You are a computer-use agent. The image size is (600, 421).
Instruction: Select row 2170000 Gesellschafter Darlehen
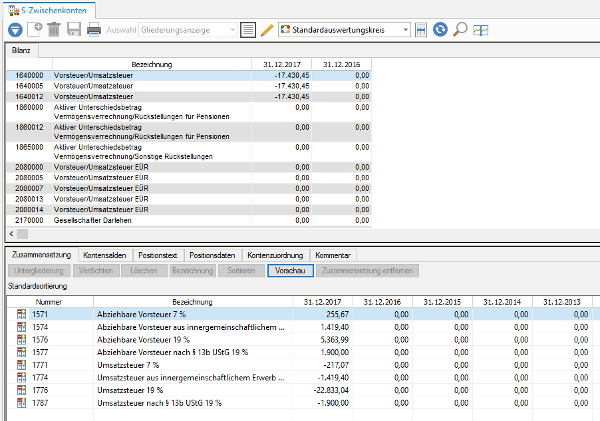pos(189,220)
